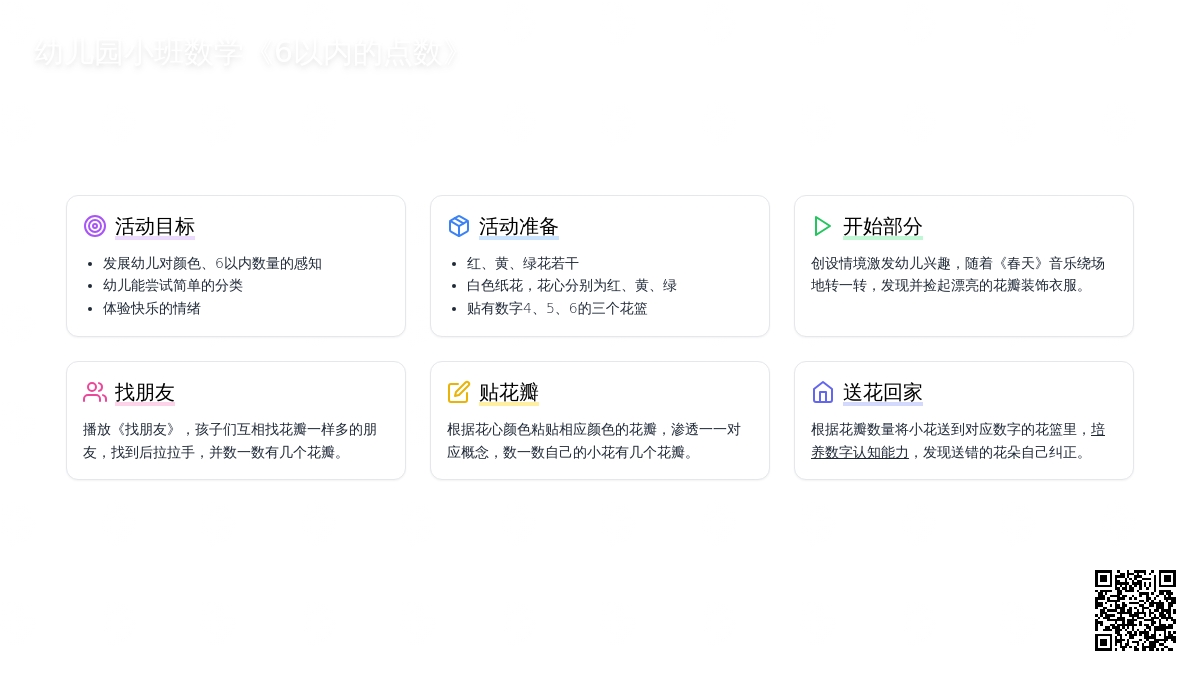Viewport: 1200px width, 675px height.
Task: Select the 活动目标 heading
Action: (x=155, y=226)
